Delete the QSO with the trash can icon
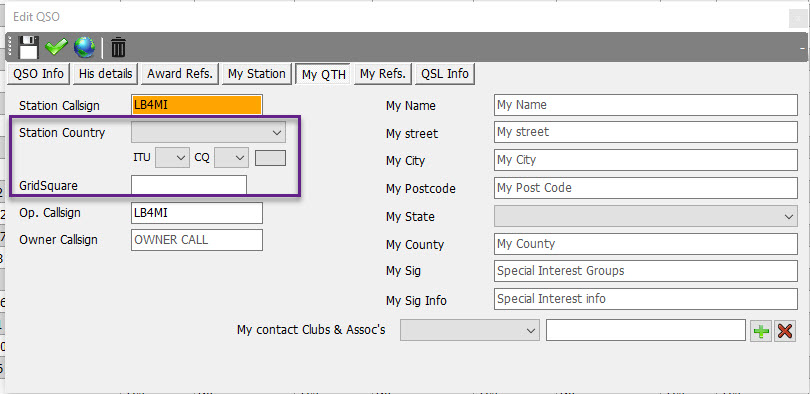 coord(118,47)
